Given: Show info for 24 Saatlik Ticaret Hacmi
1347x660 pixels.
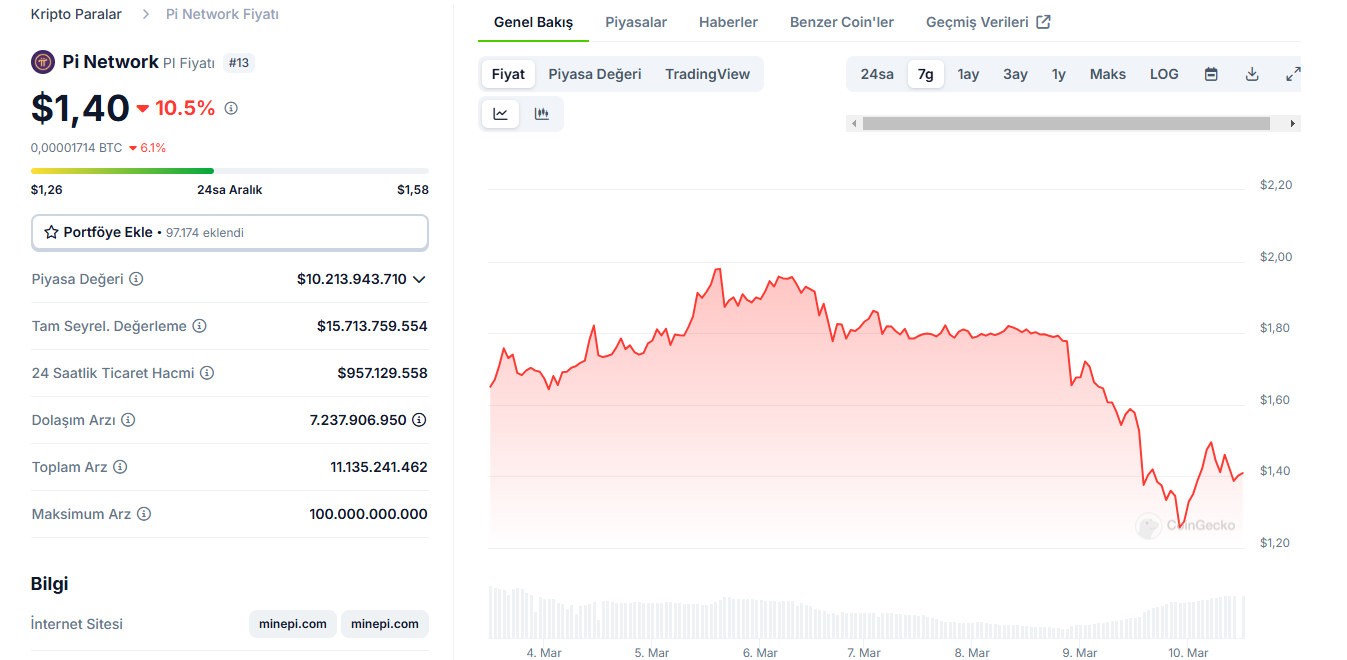Looking at the screenshot, I should pos(207,373).
